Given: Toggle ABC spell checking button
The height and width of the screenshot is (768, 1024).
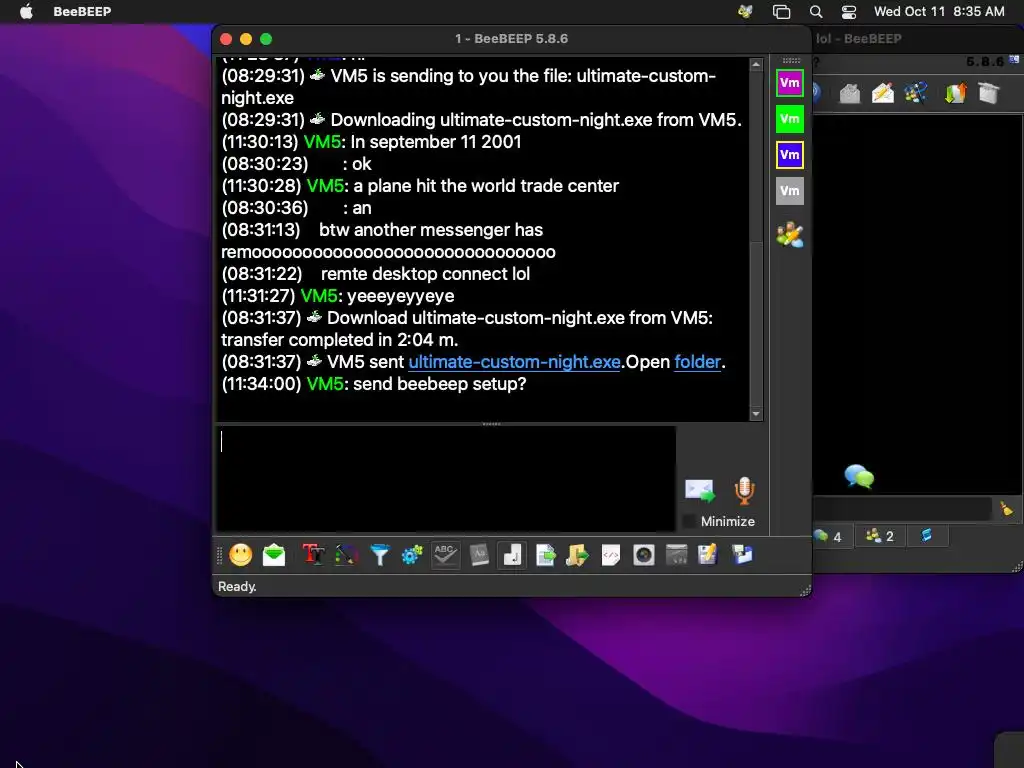Looking at the screenshot, I should click(x=445, y=555).
